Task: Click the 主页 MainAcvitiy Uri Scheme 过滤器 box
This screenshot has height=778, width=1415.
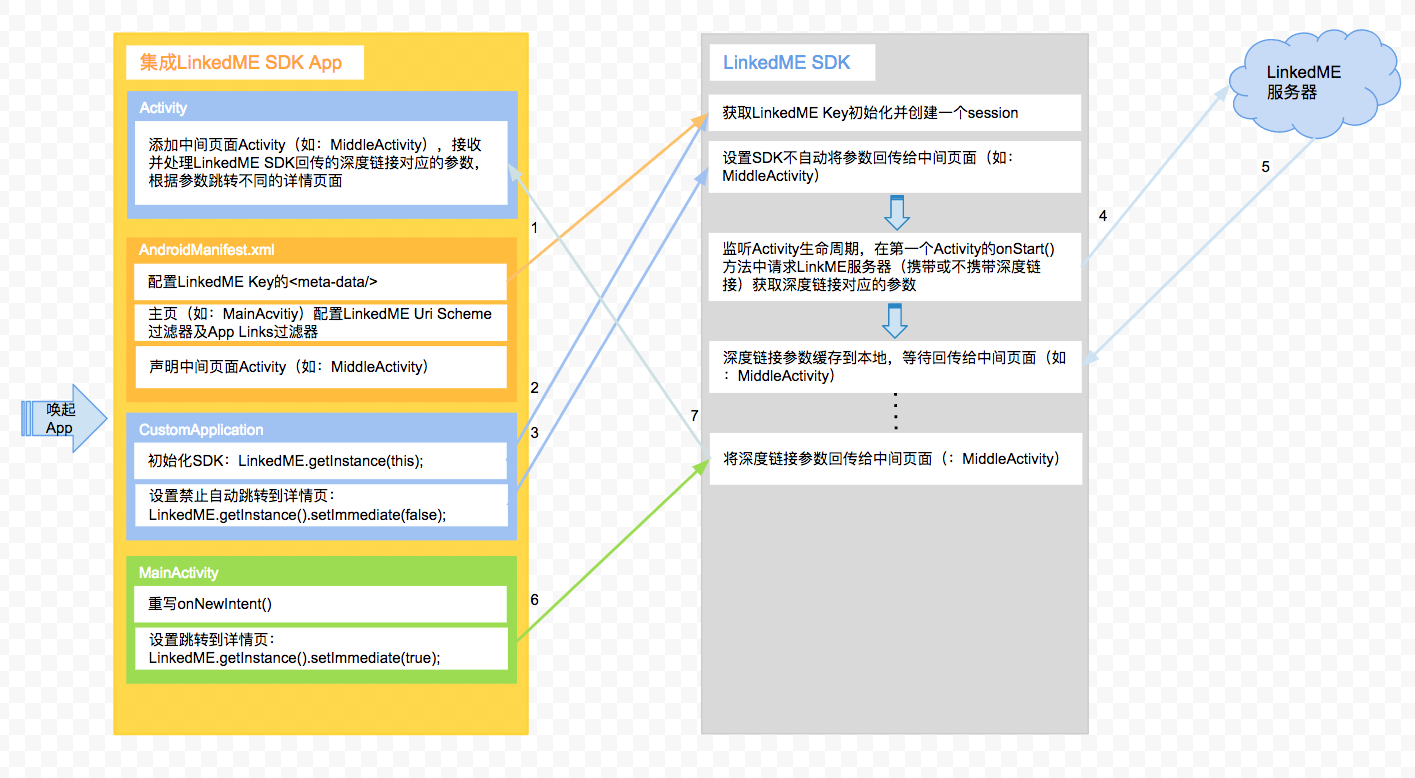Action: [321, 322]
